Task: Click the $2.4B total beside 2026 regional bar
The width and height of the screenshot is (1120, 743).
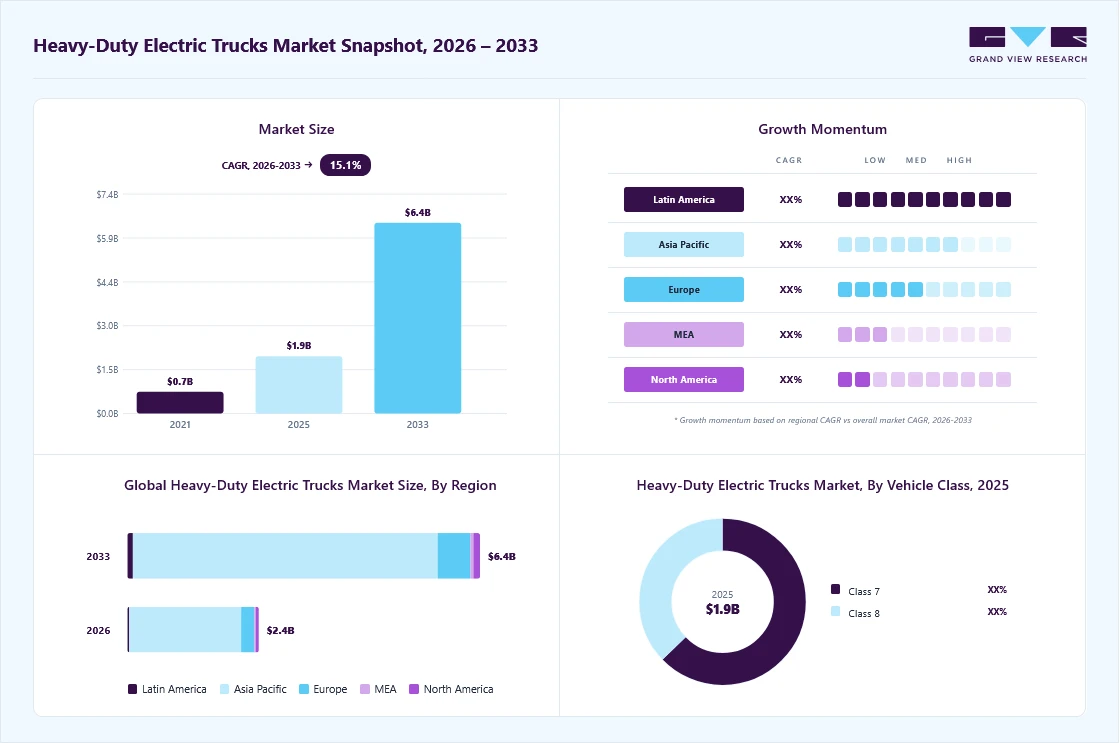Action: [x=280, y=630]
